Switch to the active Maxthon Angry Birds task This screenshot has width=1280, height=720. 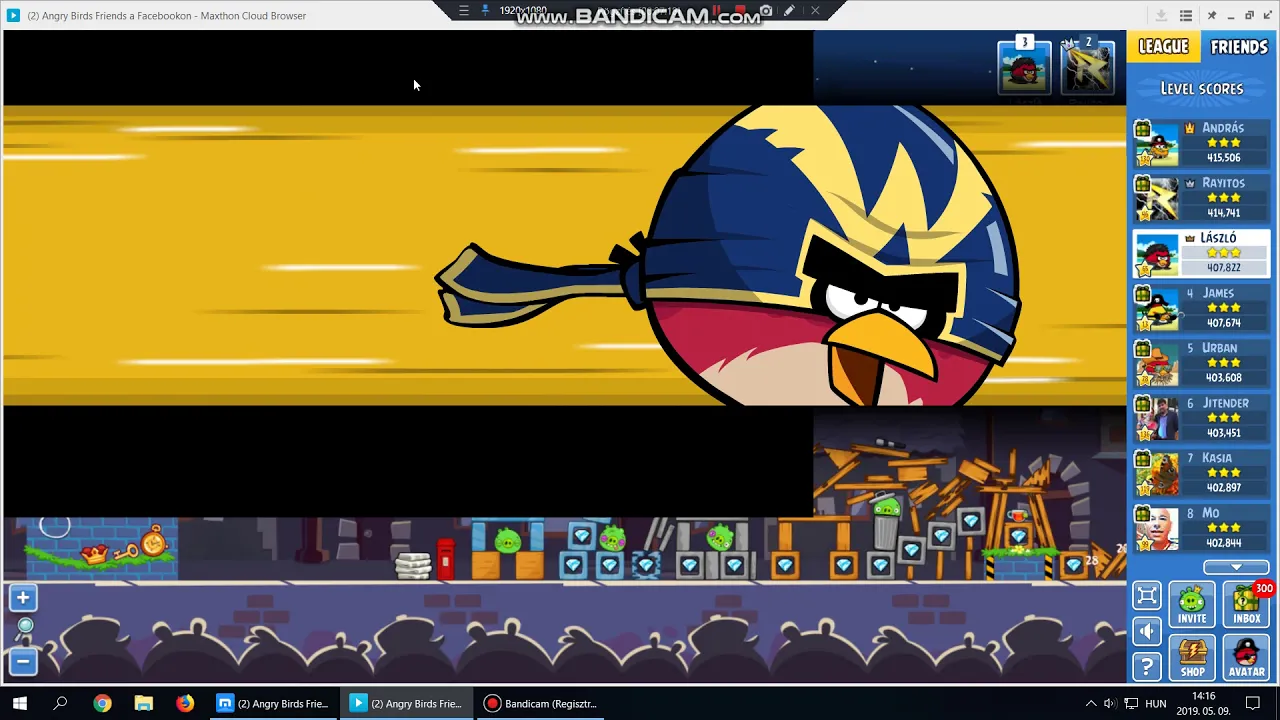tap(407, 703)
